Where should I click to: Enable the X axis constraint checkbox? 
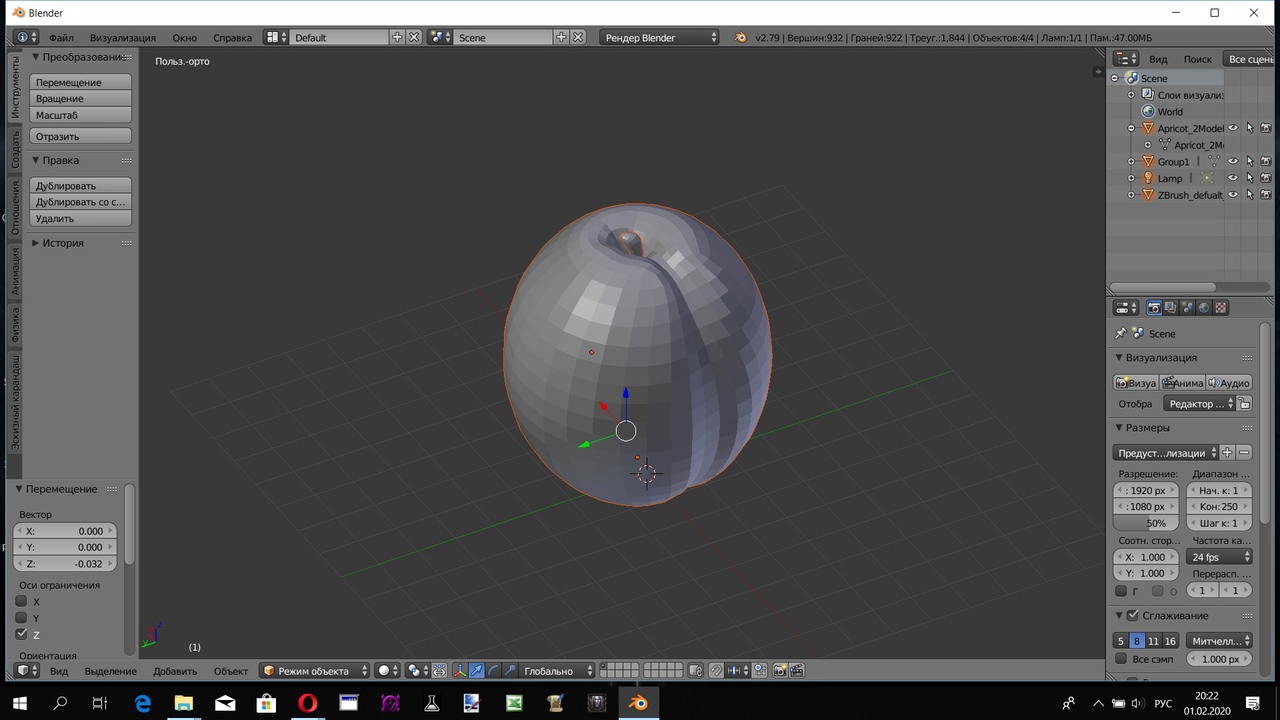[x=21, y=601]
